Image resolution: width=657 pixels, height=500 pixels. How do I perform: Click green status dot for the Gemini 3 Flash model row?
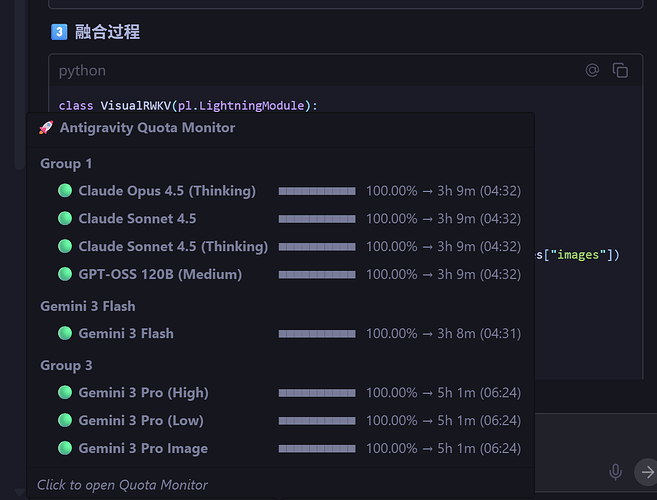[x=65, y=333]
